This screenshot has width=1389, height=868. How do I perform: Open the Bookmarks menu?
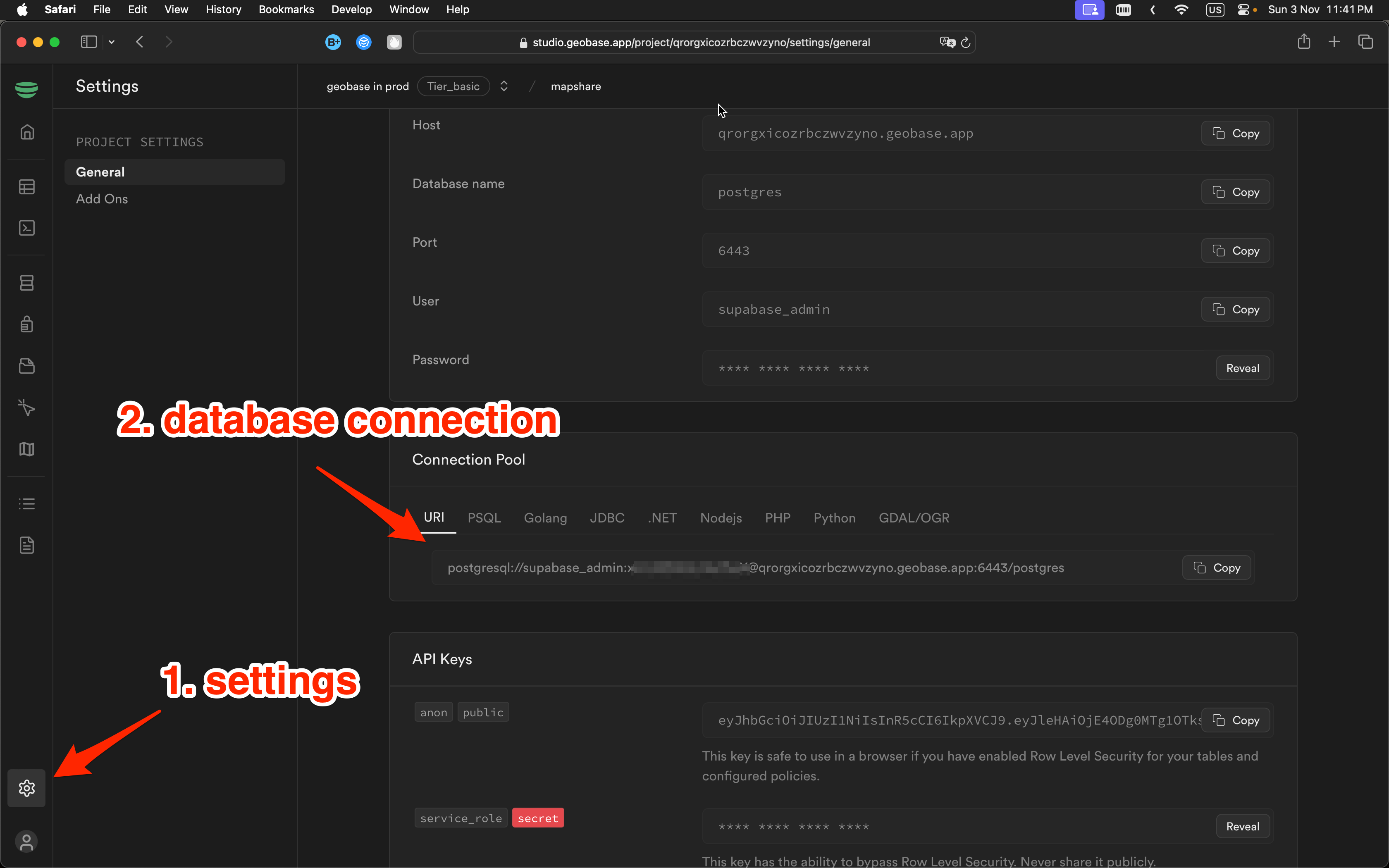[286, 9]
